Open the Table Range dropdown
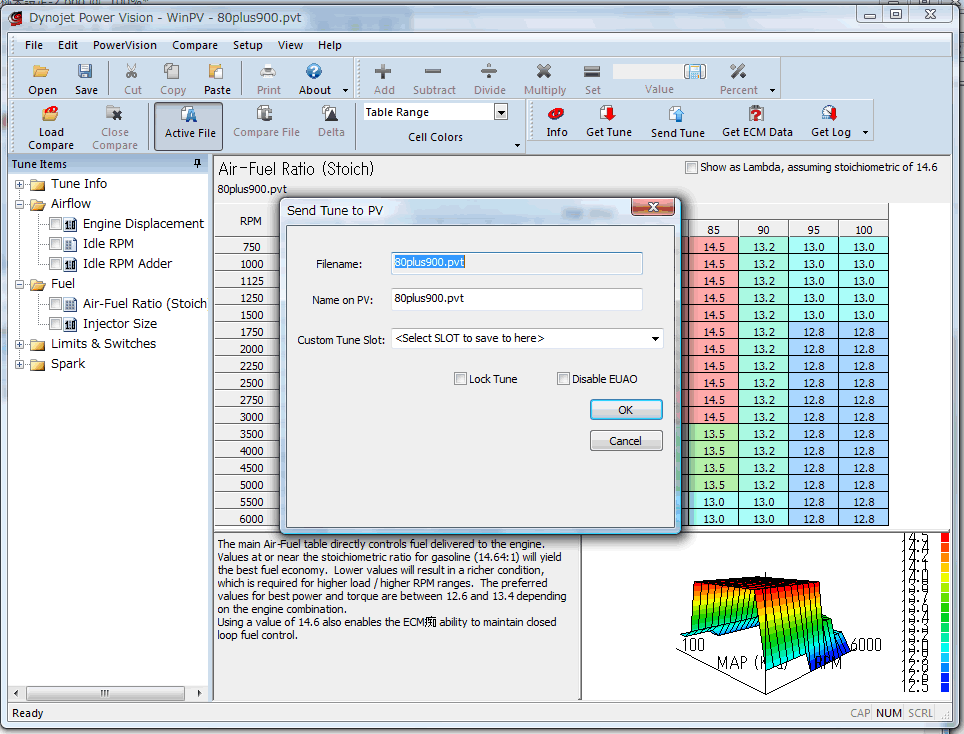Screen dimensions: 964x734 tap(501, 112)
